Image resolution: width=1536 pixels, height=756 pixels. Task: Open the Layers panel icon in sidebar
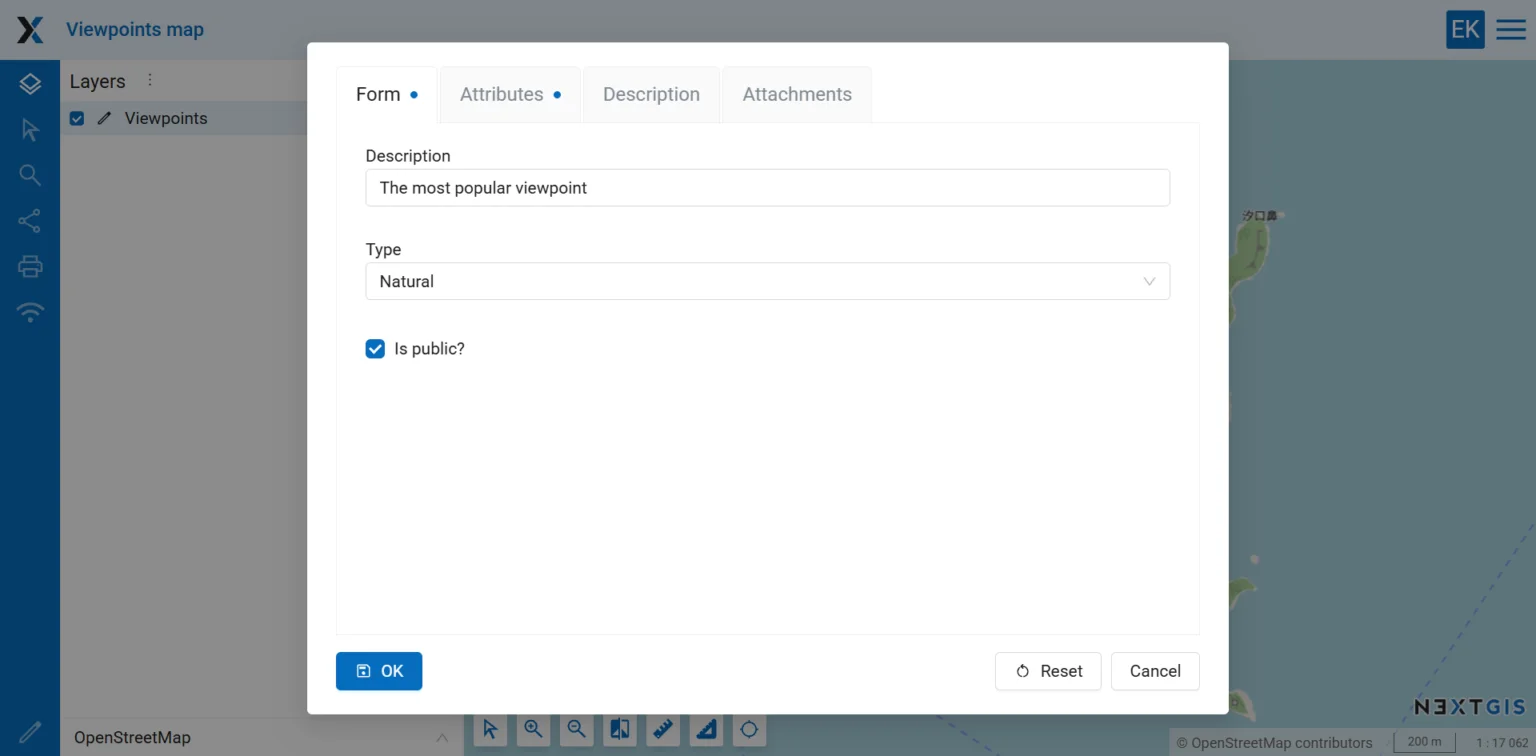pyautogui.click(x=30, y=84)
